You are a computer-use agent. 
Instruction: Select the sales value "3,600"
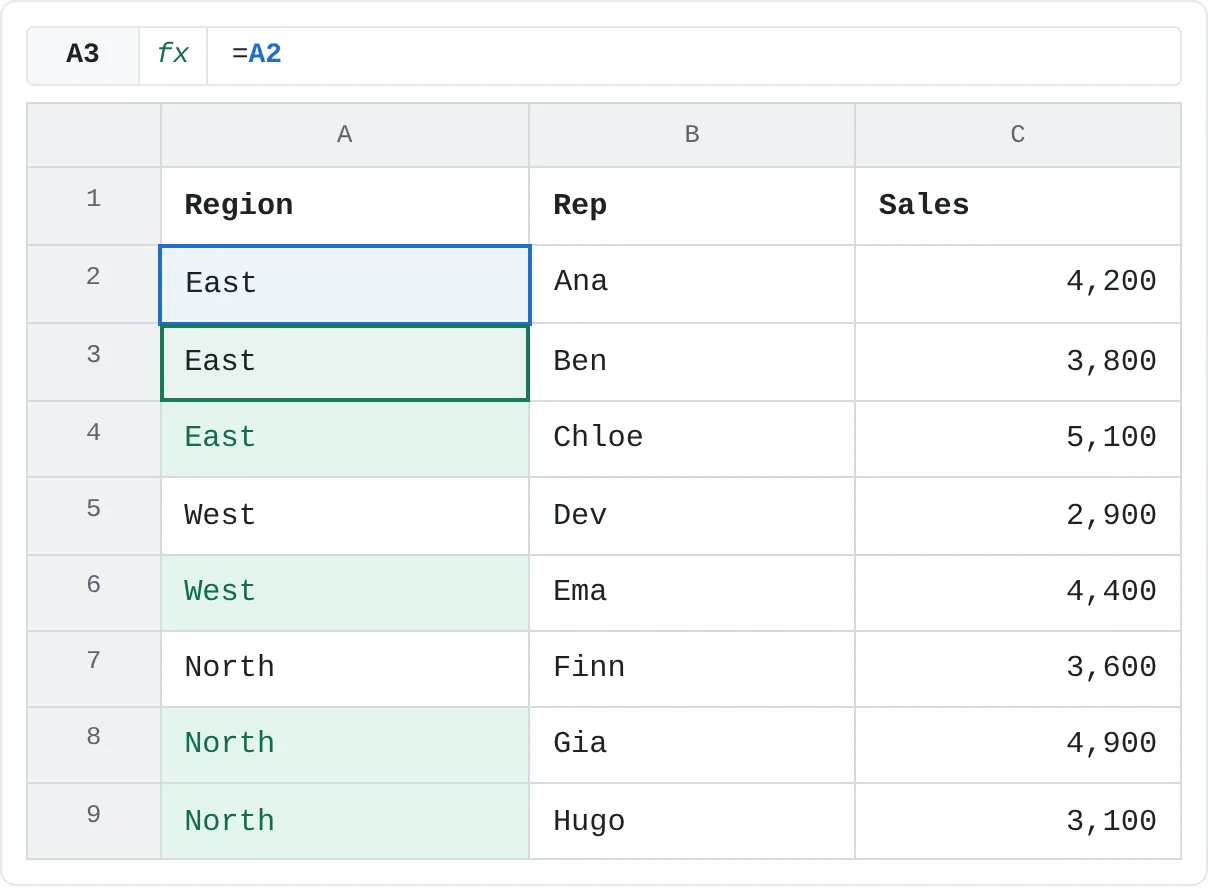(x=1018, y=669)
